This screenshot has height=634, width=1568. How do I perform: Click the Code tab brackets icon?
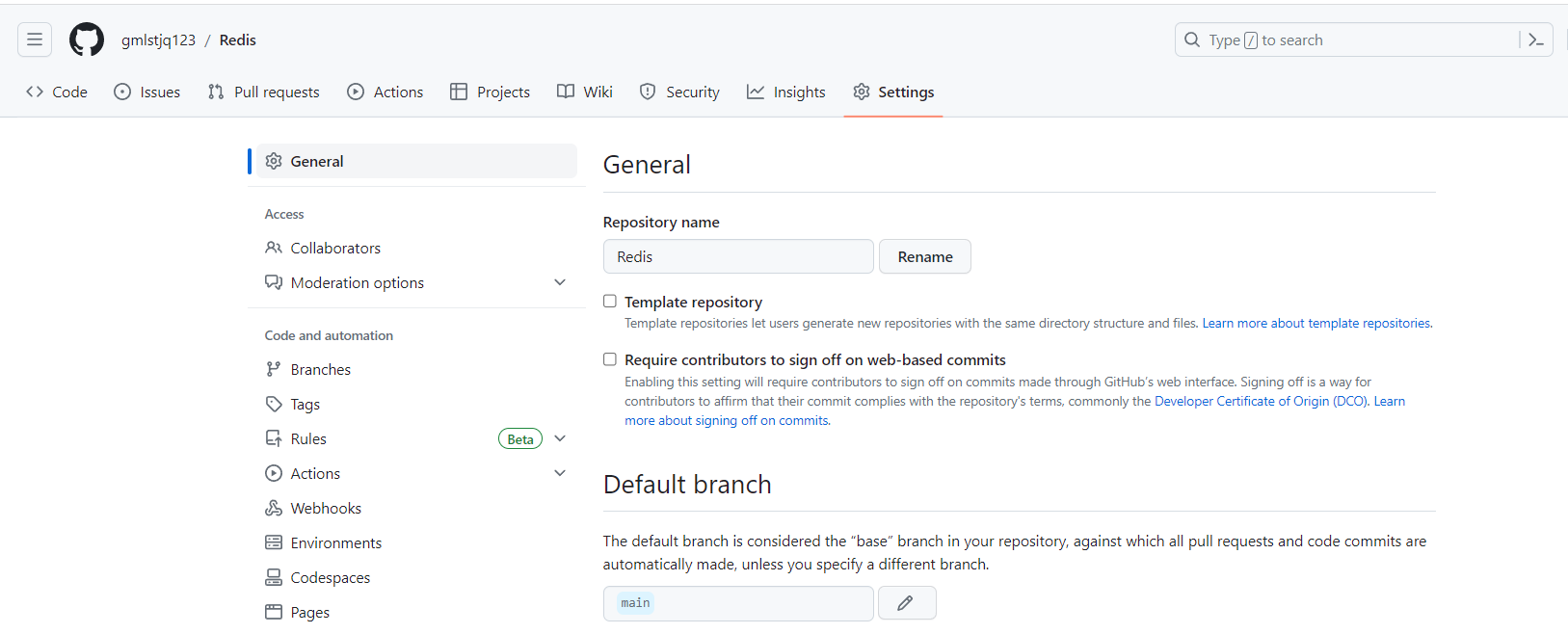(x=35, y=92)
